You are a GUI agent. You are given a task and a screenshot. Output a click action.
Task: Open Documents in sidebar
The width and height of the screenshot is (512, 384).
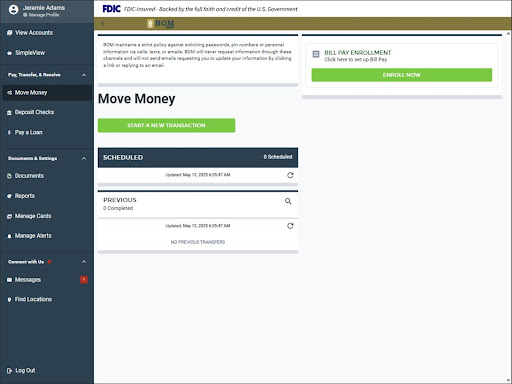(29, 176)
